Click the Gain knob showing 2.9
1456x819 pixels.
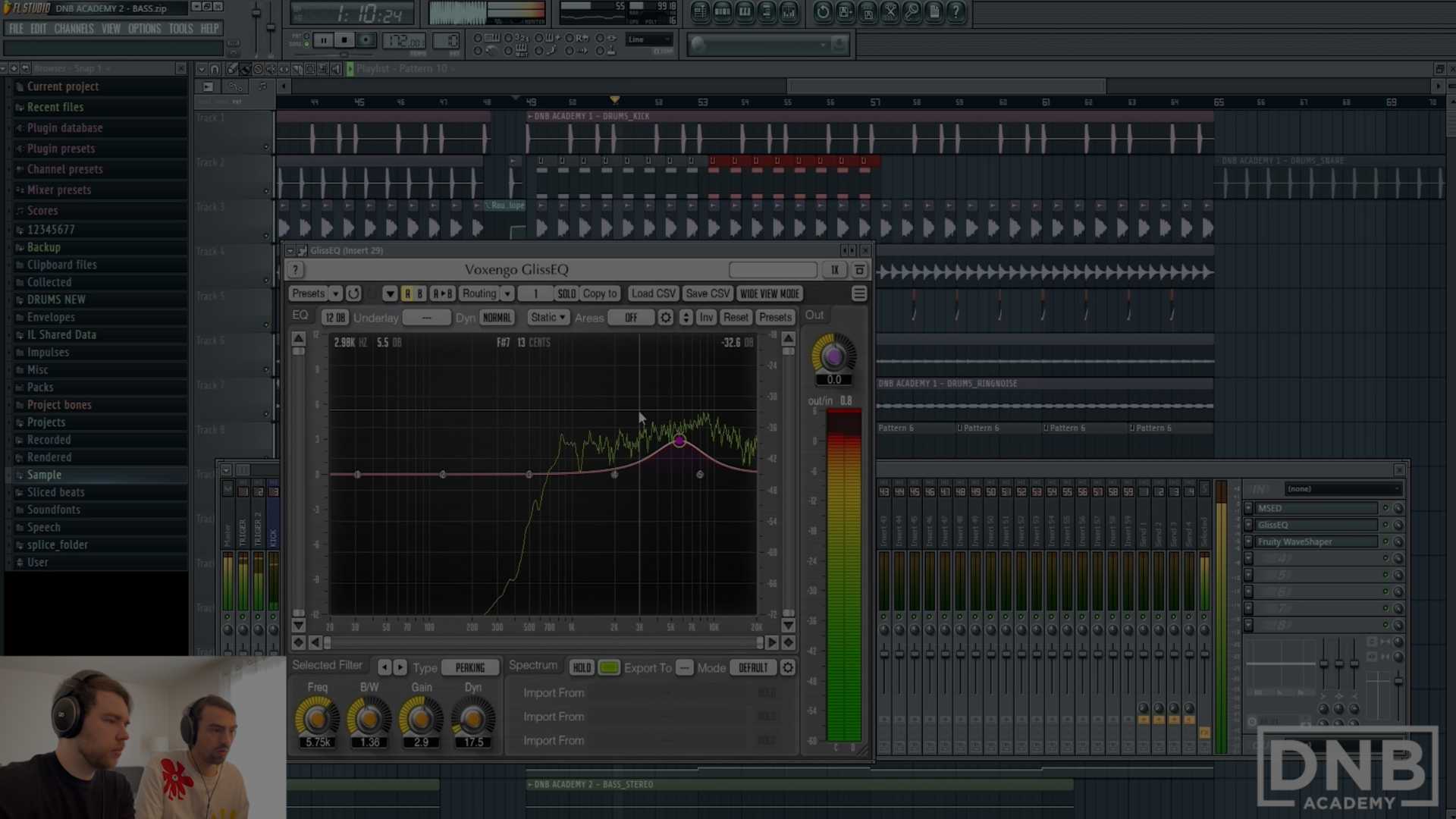click(421, 718)
